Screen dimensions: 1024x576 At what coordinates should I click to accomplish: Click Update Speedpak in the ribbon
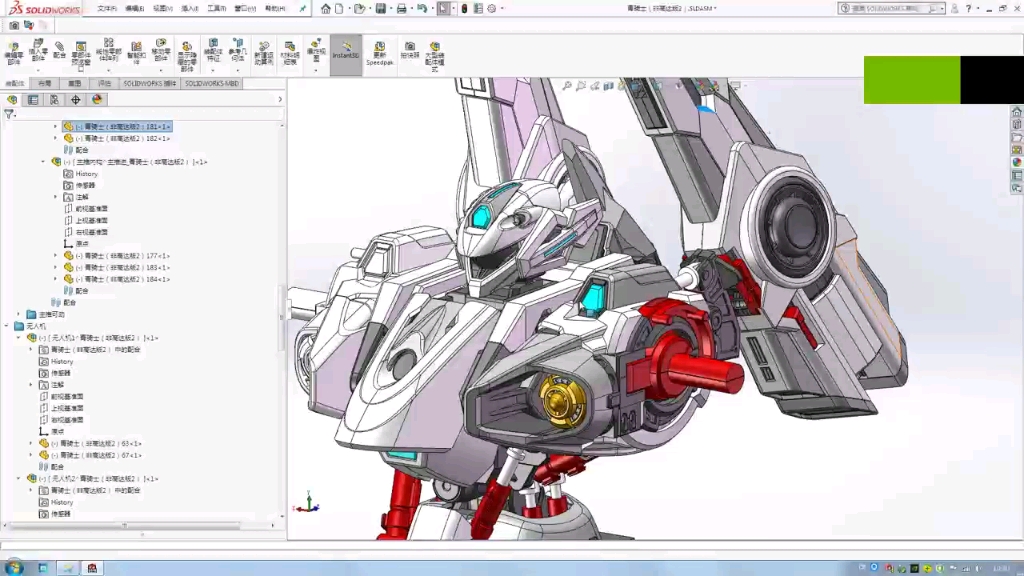[379, 54]
